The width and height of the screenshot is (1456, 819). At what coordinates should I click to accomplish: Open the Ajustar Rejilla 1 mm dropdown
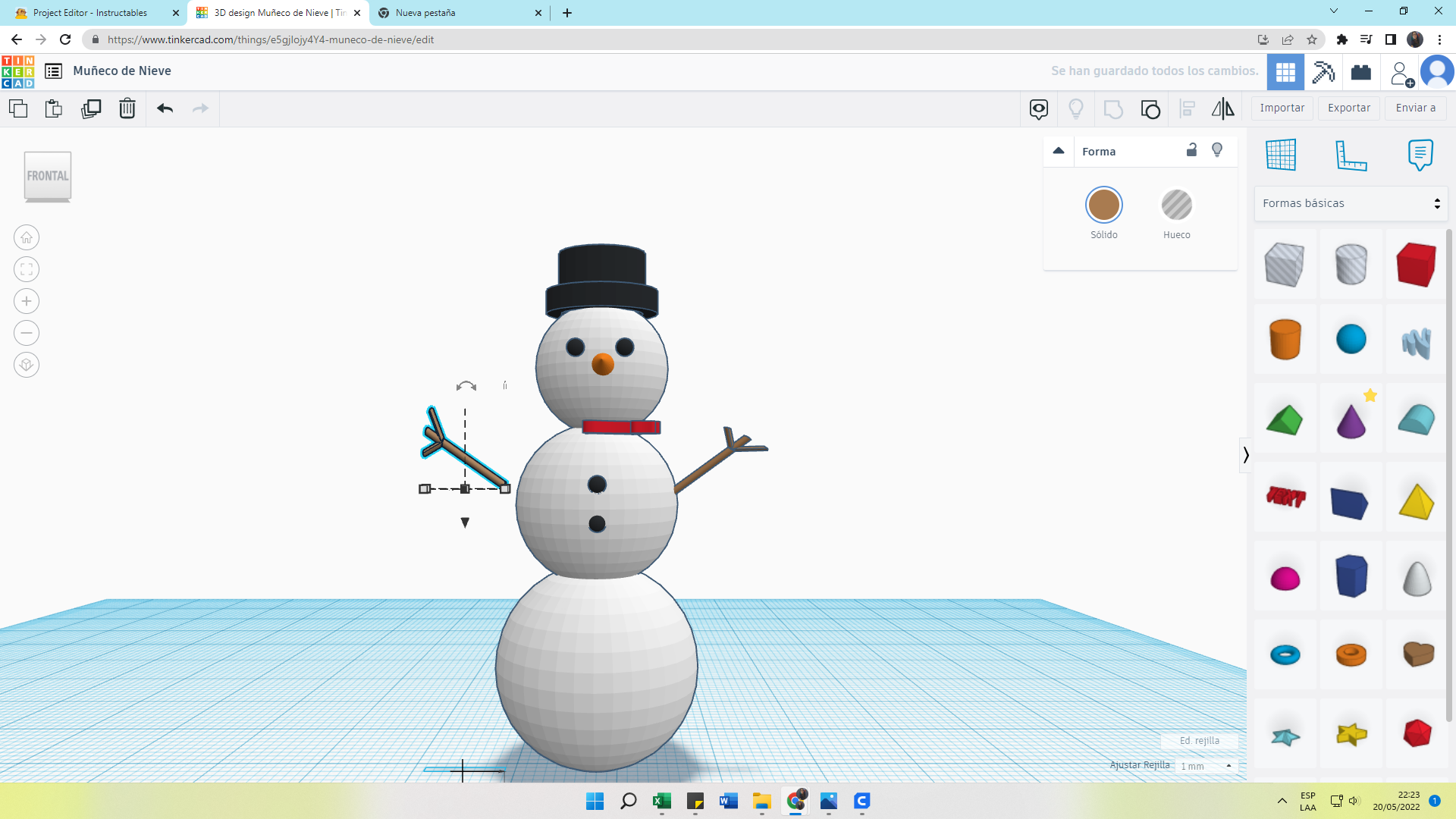tap(1206, 766)
